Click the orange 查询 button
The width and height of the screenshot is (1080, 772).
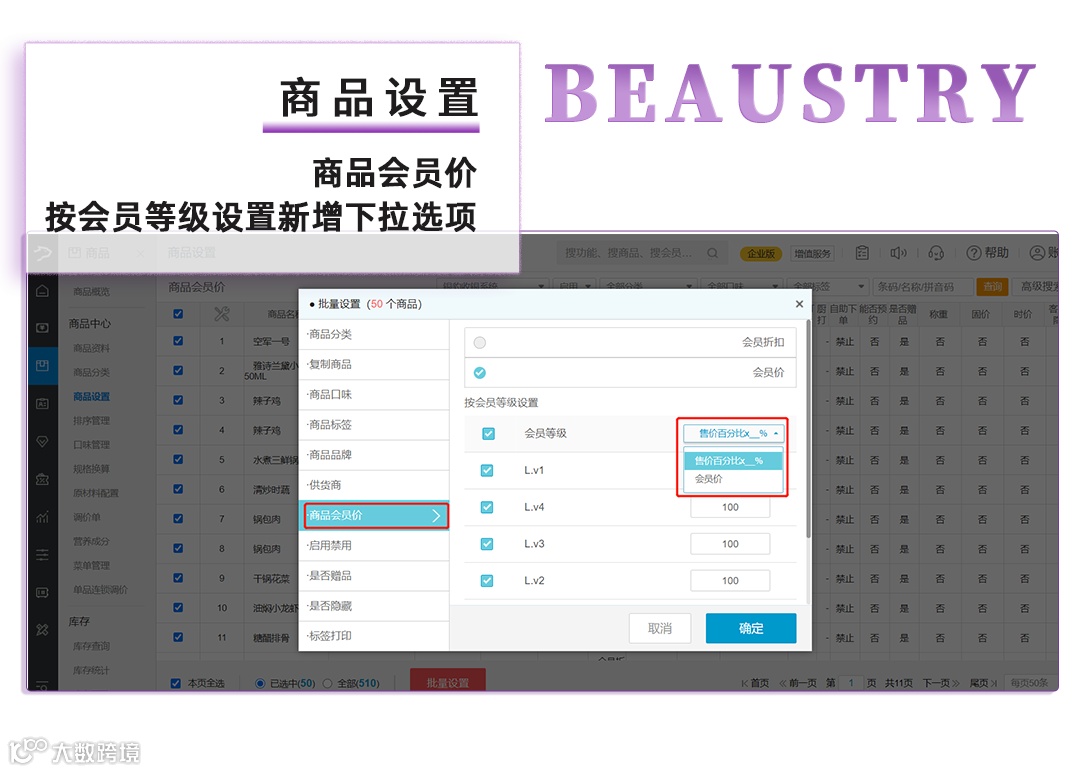tap(993, 286)
